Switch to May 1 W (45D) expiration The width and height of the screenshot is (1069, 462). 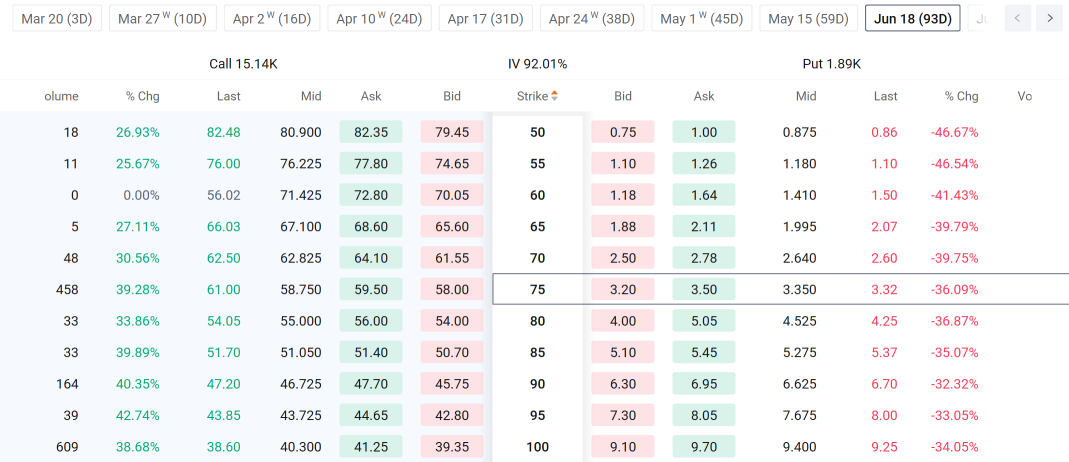[x=702, y=18]
